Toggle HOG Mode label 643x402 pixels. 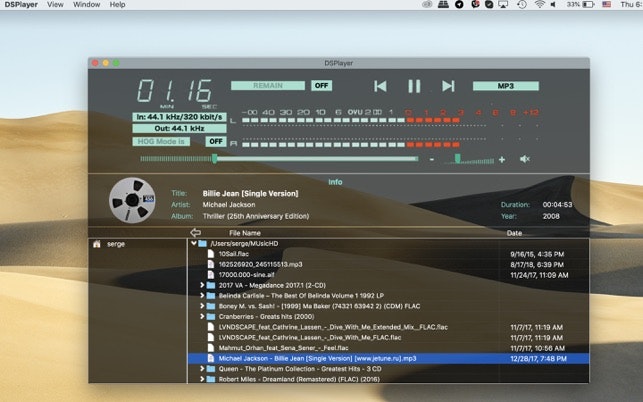coord(161,142)
